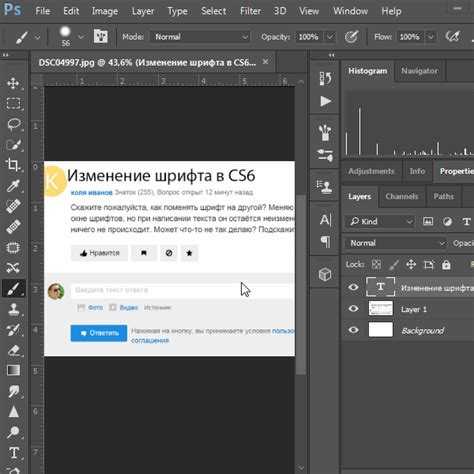474x474 pixels.
Task: Enable airbrush-style build-up icon
Action: click(453, 36)
